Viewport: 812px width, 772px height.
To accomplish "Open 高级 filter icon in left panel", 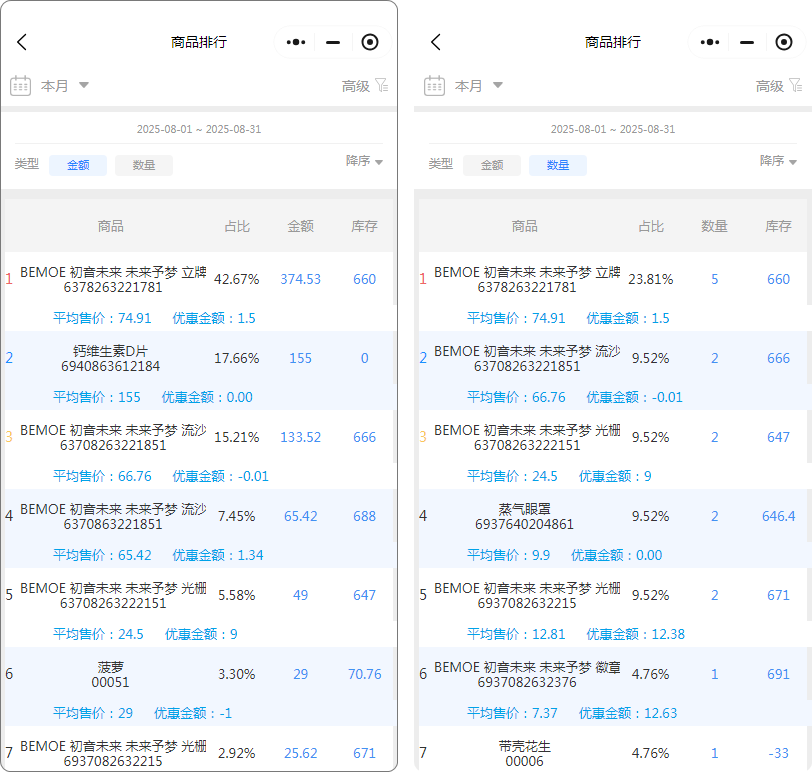I will (382, 85).
